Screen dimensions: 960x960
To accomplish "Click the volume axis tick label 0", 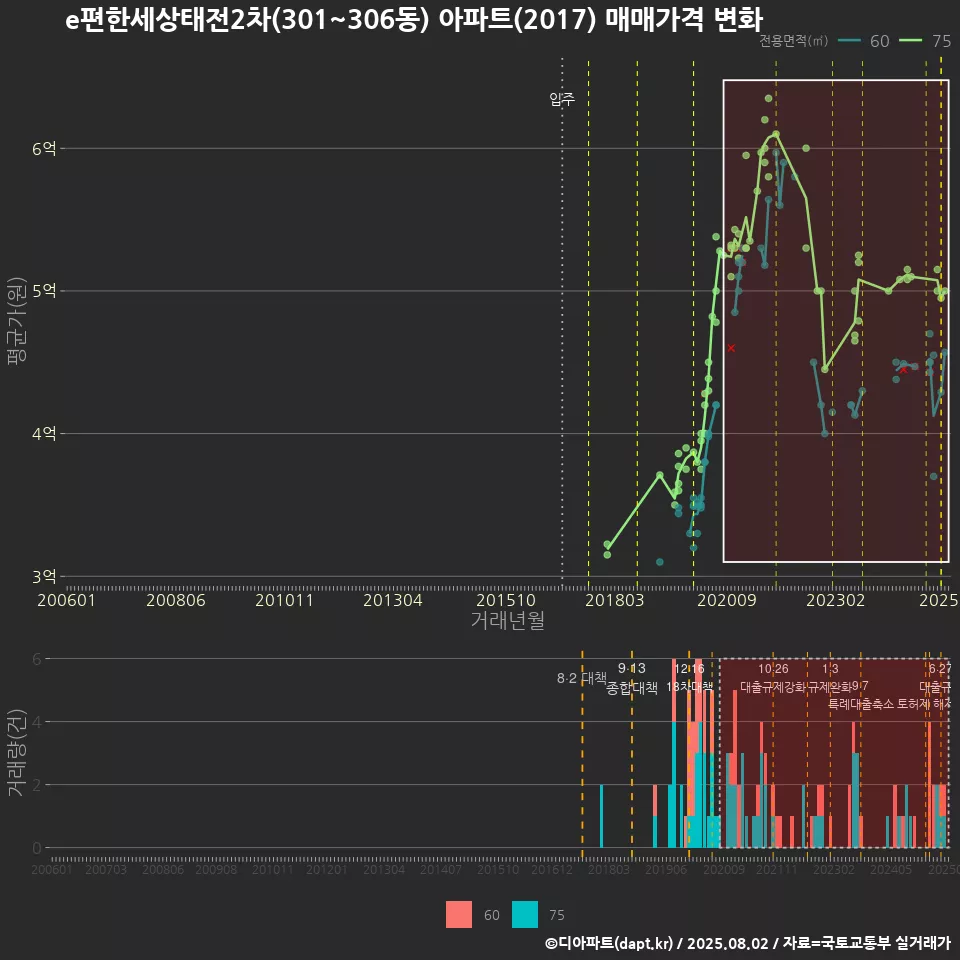I will coord(37,848).
